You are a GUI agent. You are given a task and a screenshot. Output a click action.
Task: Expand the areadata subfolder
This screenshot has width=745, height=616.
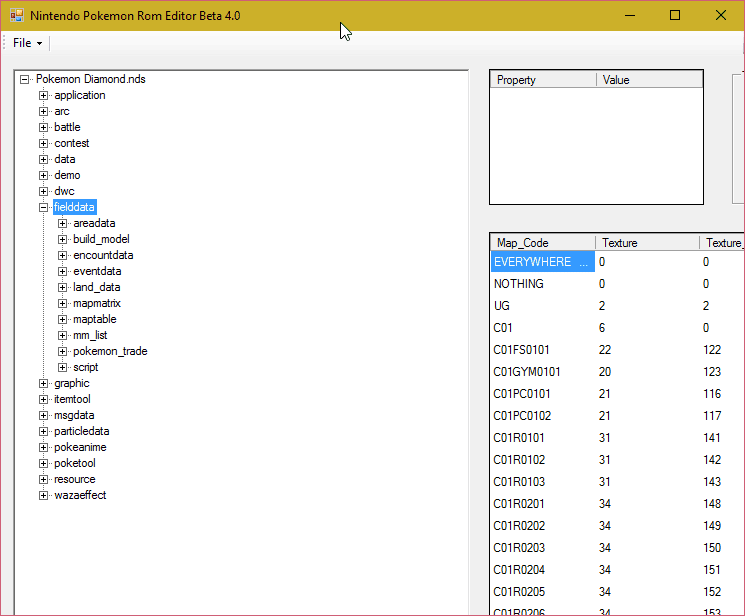pos(62,223)
